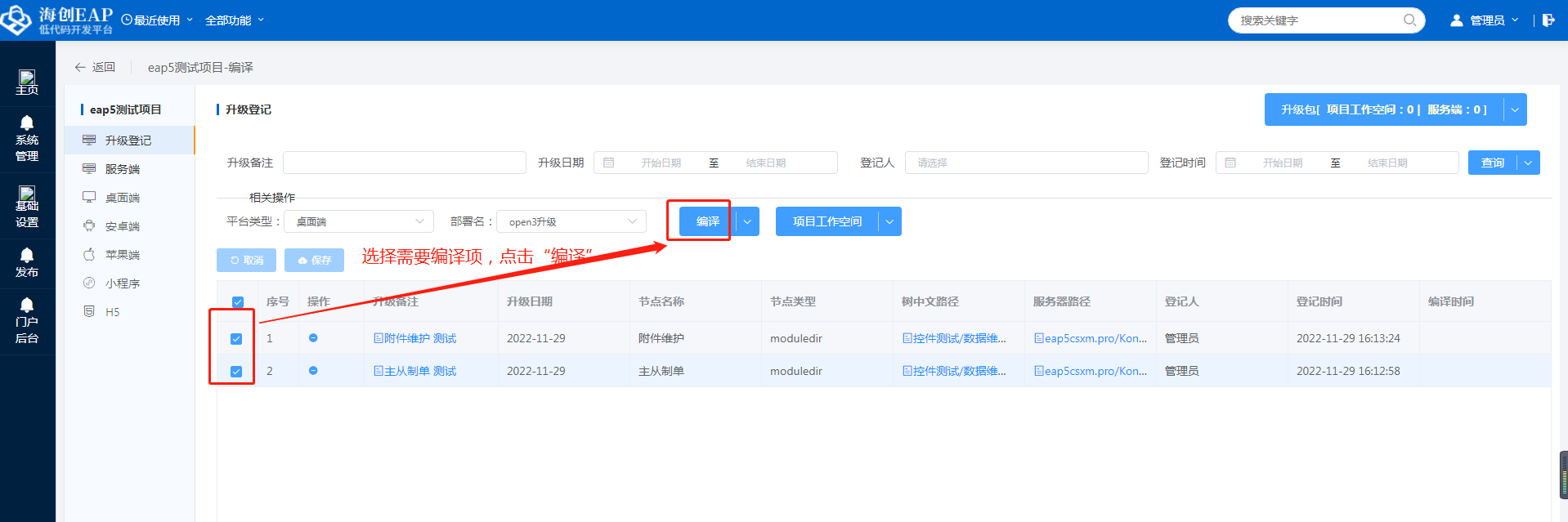Click the blue operation icon in row 2
This screenshot has height=522, width=1568.
point(313,371)
